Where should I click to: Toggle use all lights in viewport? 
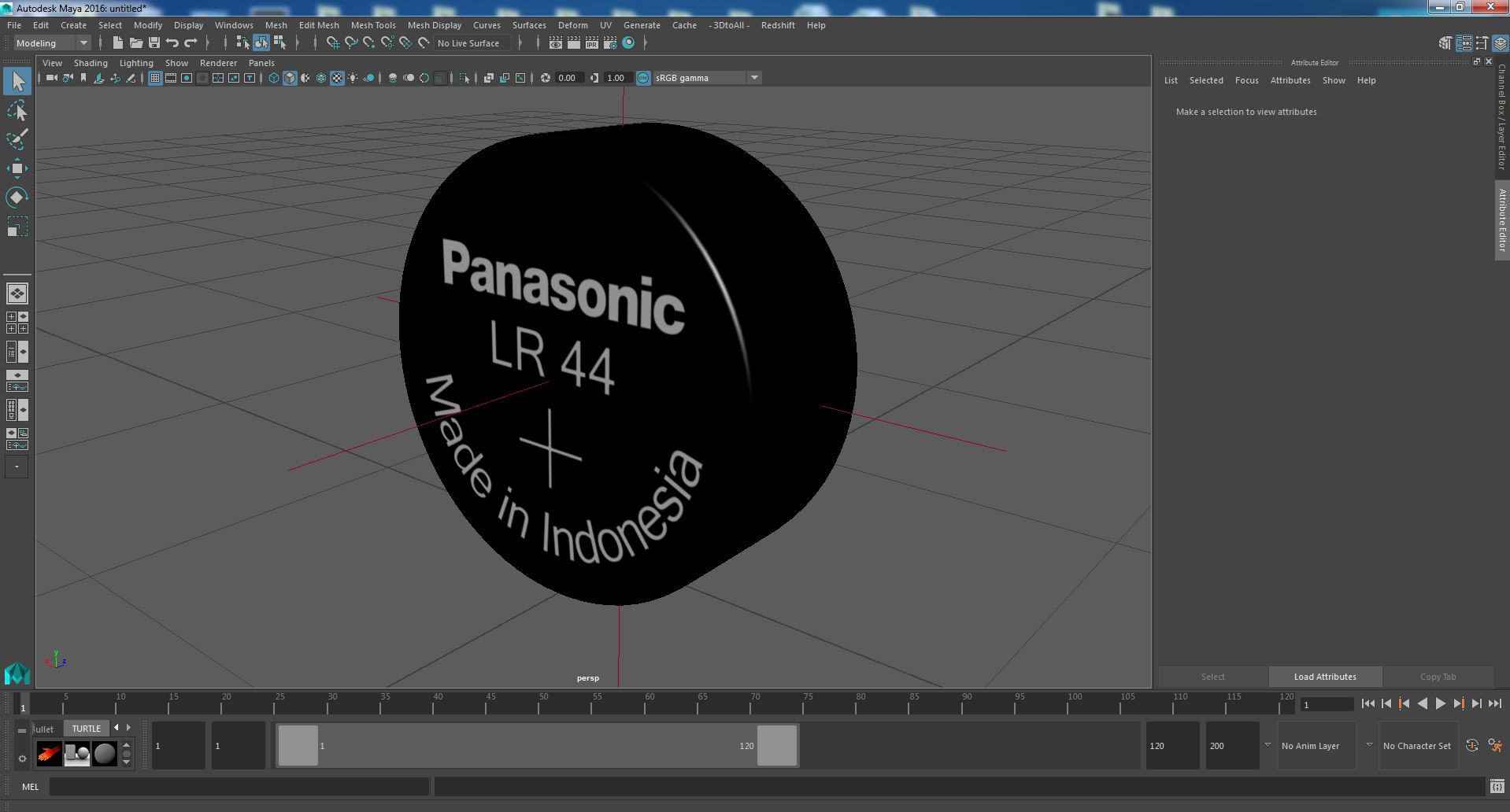tap(353, 78)
